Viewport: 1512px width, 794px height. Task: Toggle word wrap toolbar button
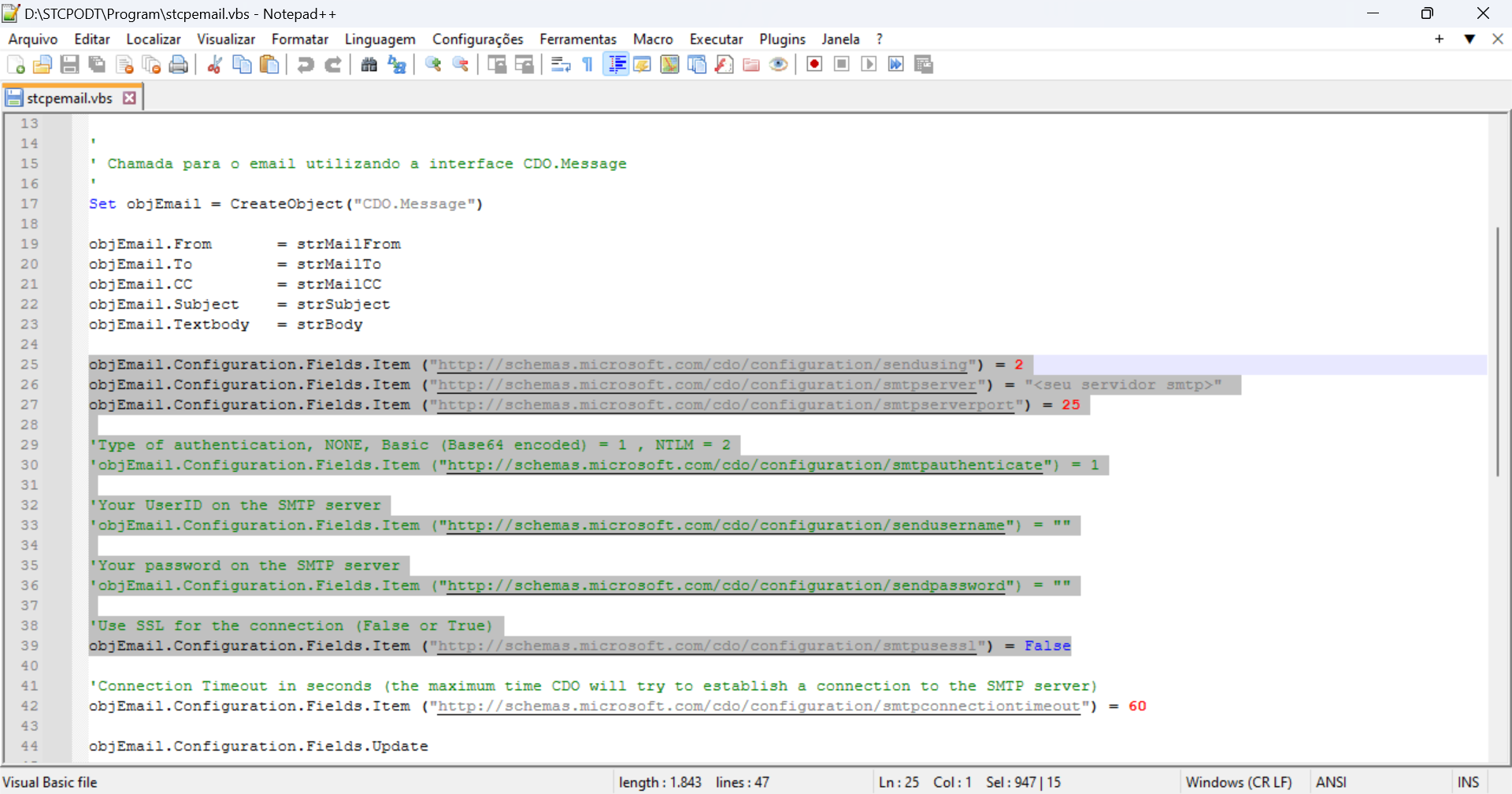coord(561,65)
